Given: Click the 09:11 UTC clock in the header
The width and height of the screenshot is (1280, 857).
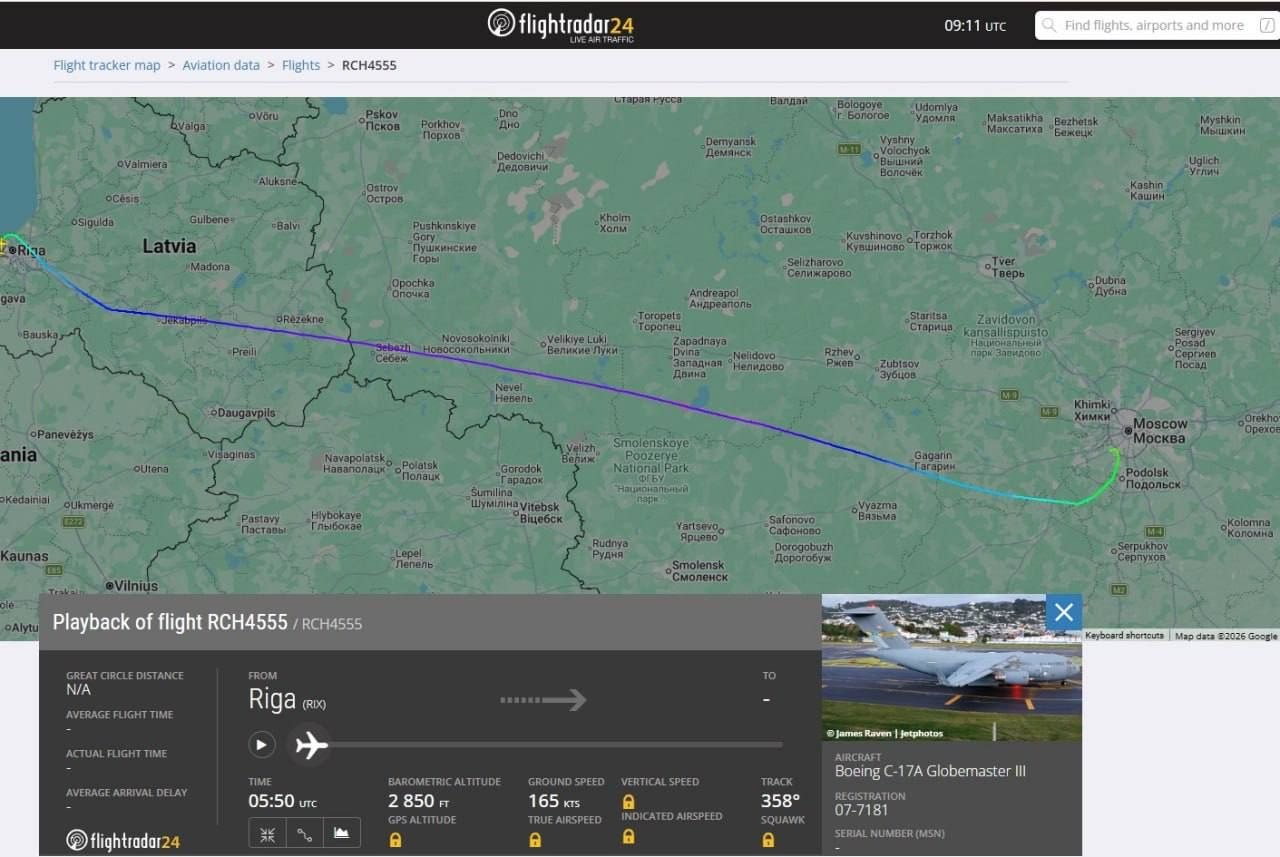Looking at the screenshot, I should pos(975,25).
